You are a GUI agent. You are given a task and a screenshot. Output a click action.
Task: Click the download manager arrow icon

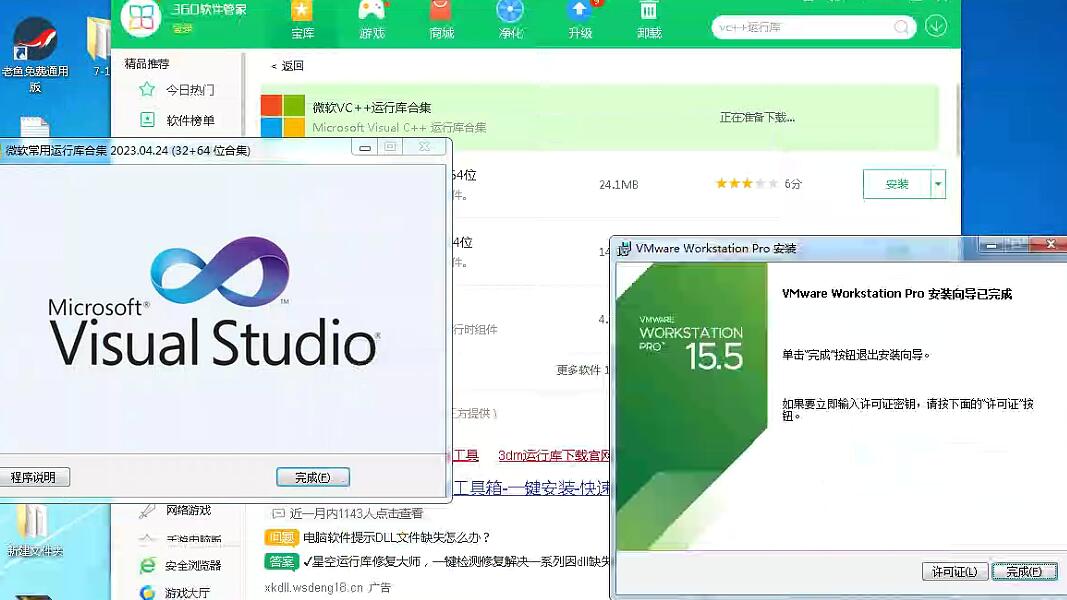click(x=936, y=27)
